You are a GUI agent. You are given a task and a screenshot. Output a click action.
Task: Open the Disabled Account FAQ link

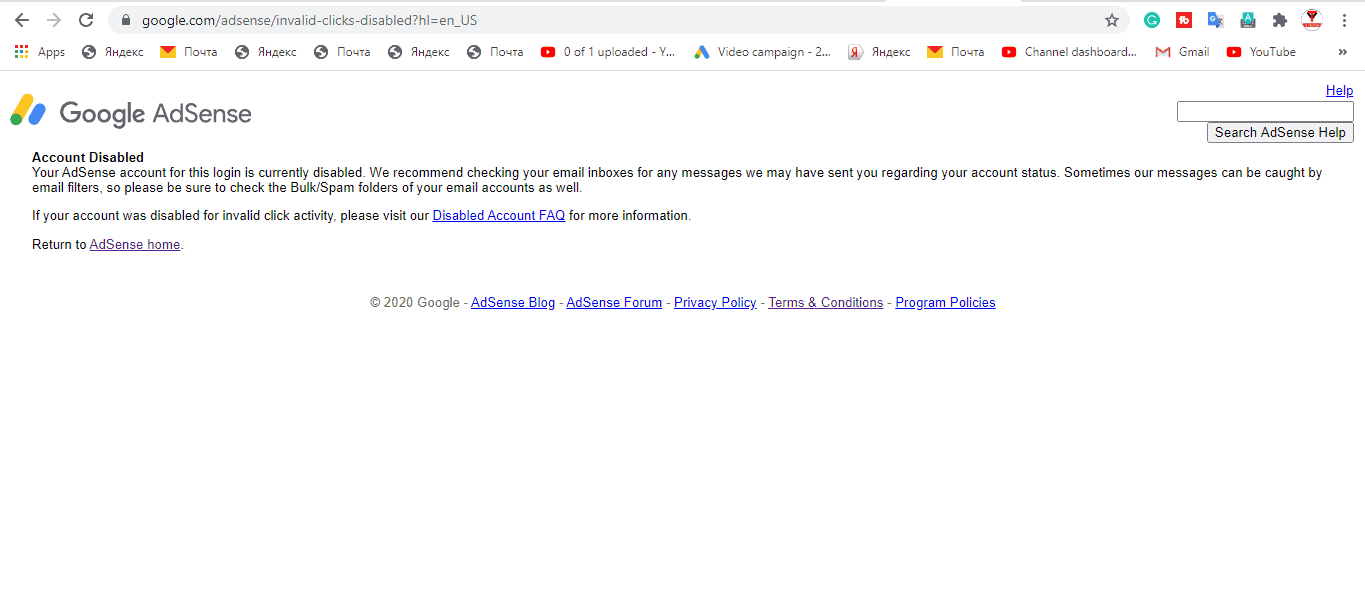[x=498, y=215]
